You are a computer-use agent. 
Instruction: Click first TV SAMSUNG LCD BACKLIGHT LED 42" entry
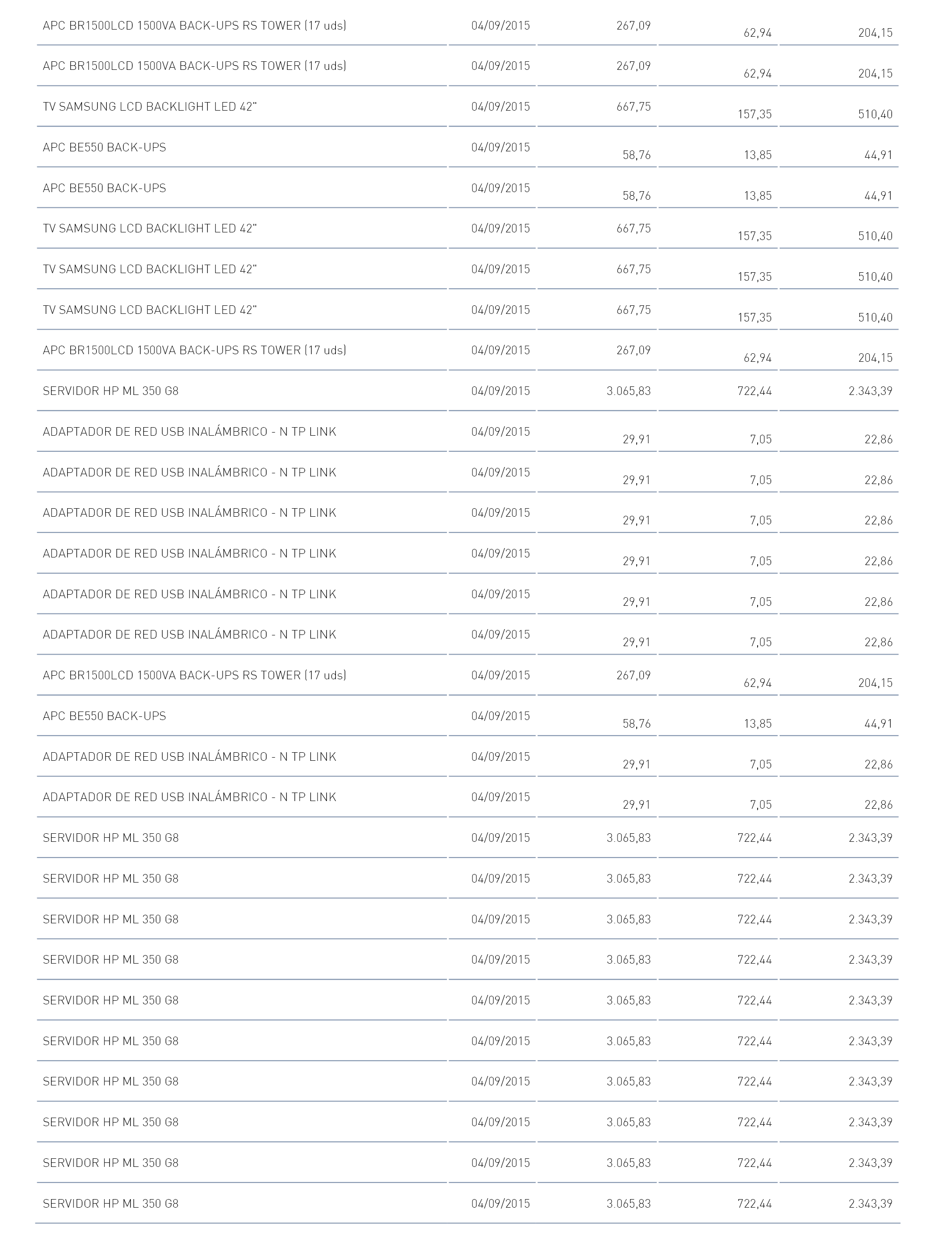point(150,107)
